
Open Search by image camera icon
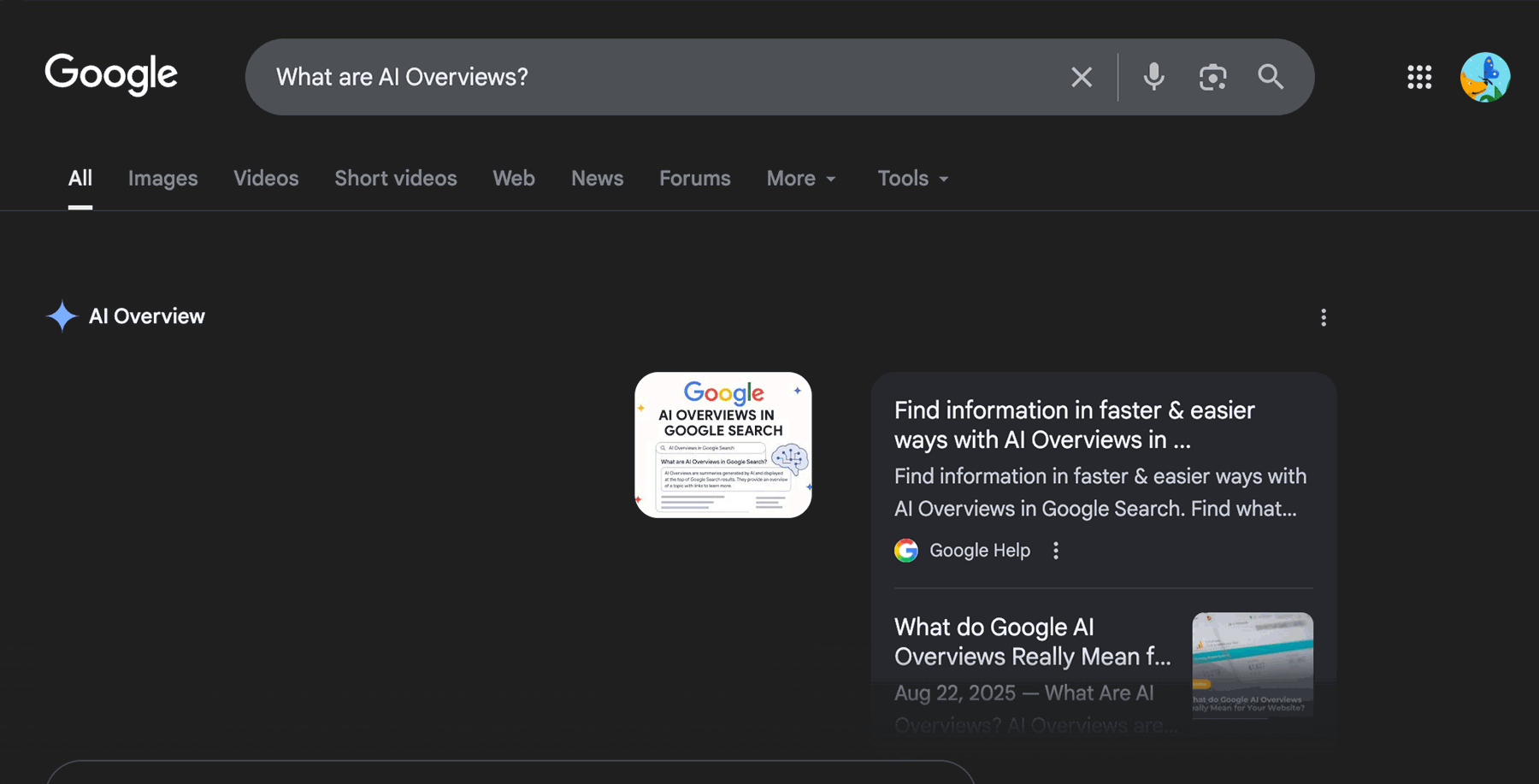pos(1212,77)
